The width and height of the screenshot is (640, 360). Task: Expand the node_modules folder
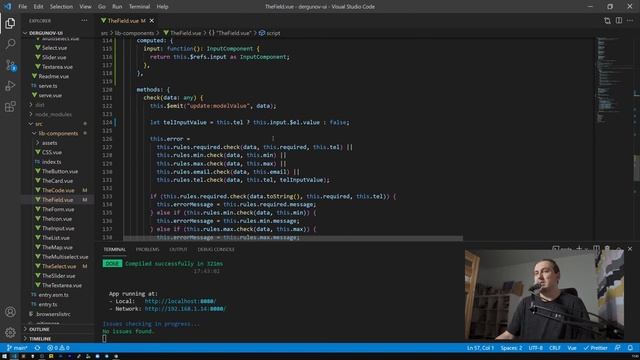click(53, 114)
